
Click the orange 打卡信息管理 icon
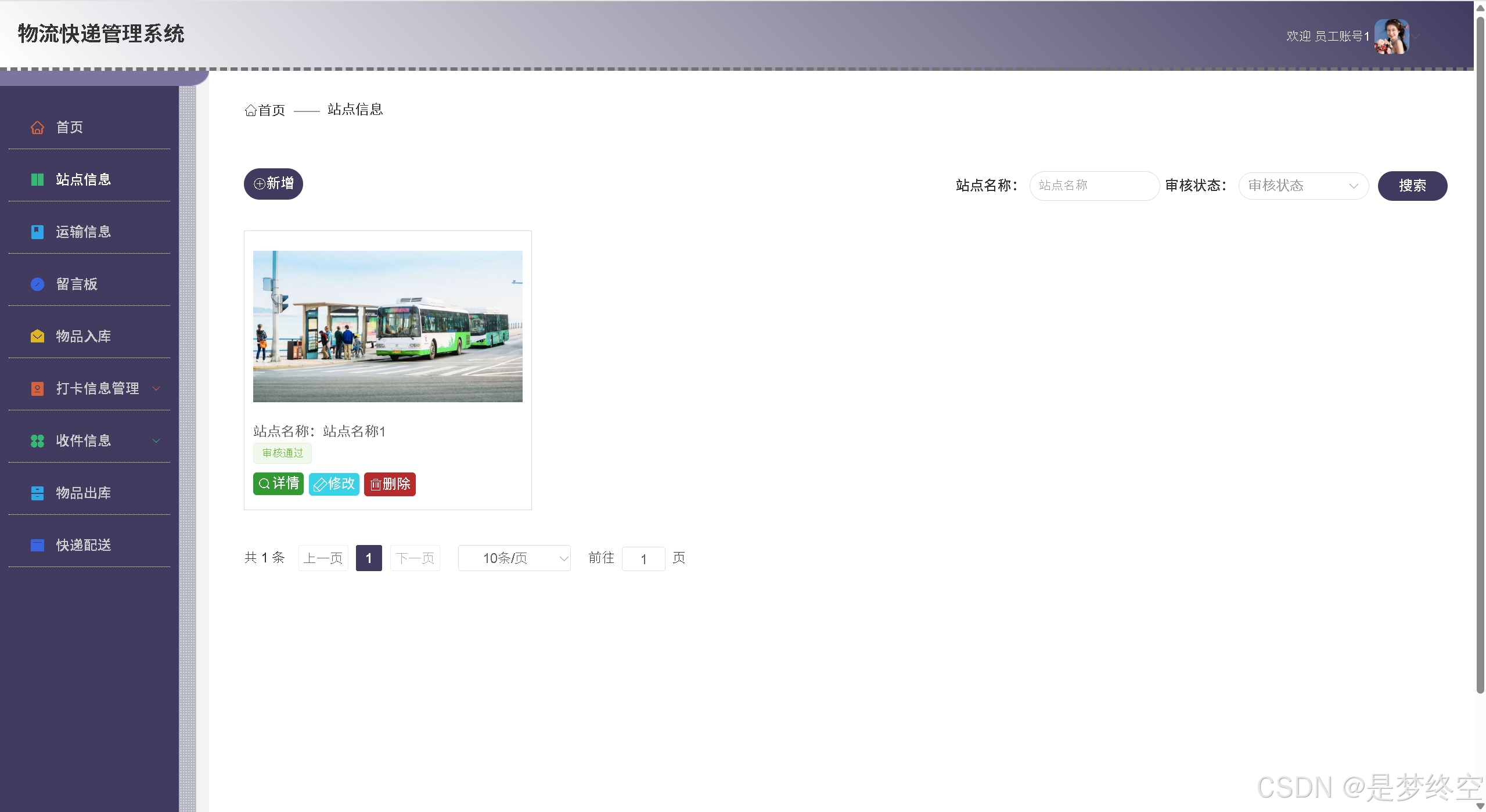click(37, 389)
